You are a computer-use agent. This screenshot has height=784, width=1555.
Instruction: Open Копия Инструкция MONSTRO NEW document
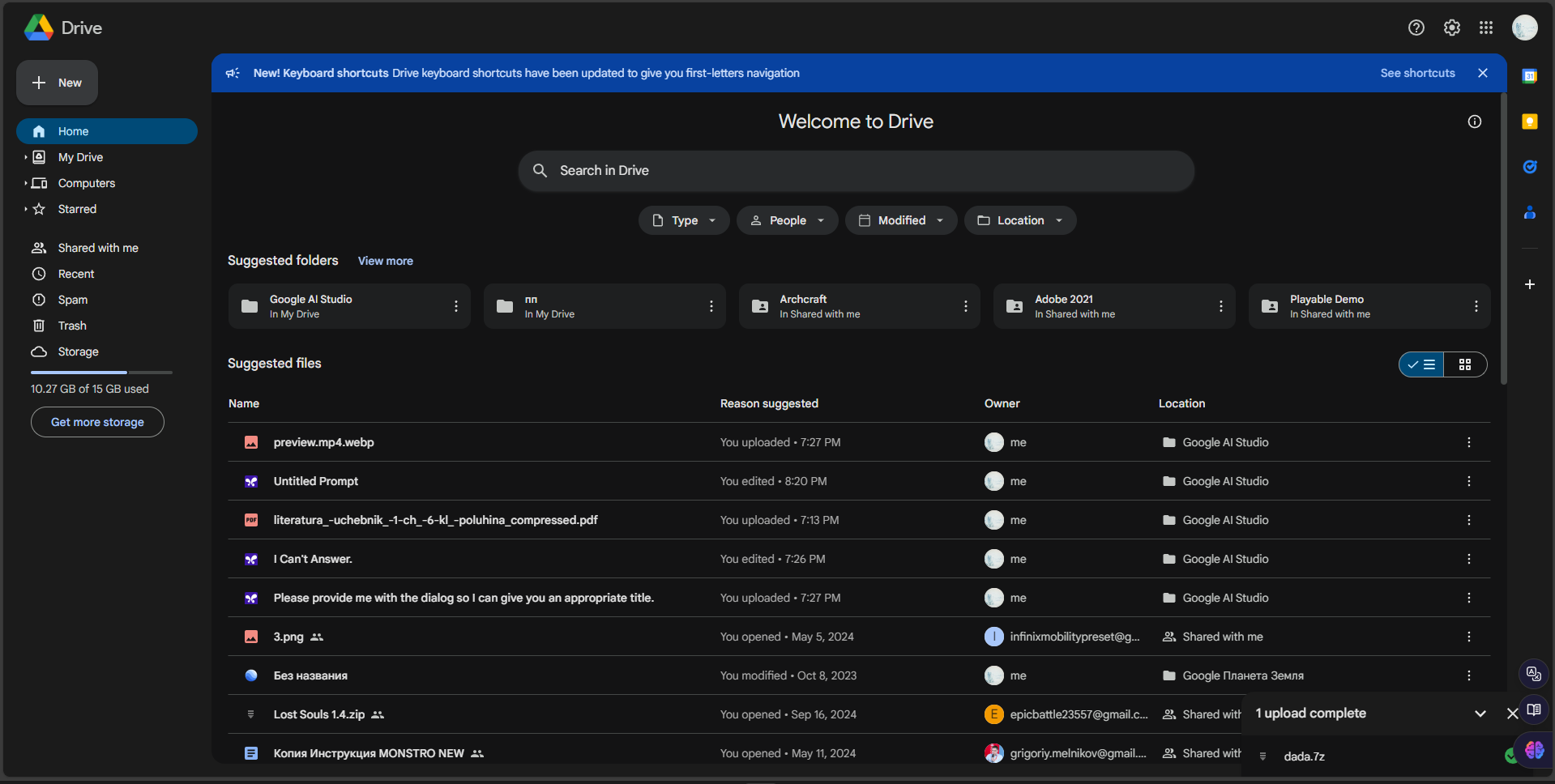click(859, 753)
